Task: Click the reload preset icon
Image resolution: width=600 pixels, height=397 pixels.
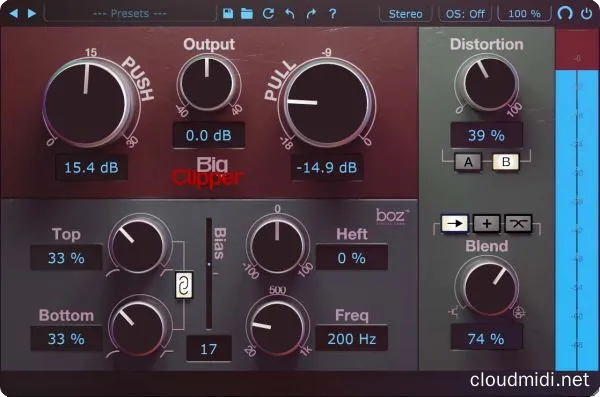Action: [x=268, y=14]
